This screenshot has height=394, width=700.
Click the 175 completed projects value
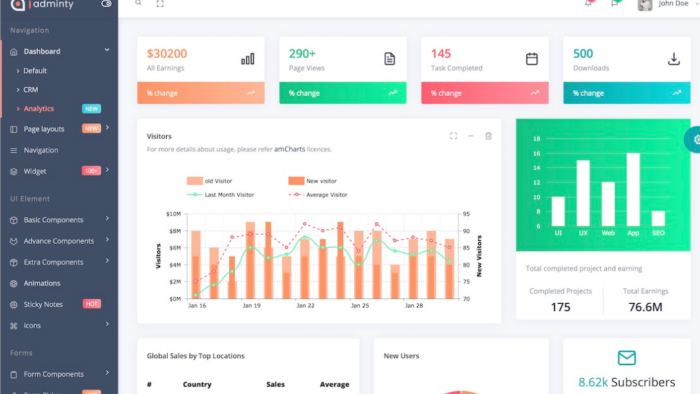point(560,307)
